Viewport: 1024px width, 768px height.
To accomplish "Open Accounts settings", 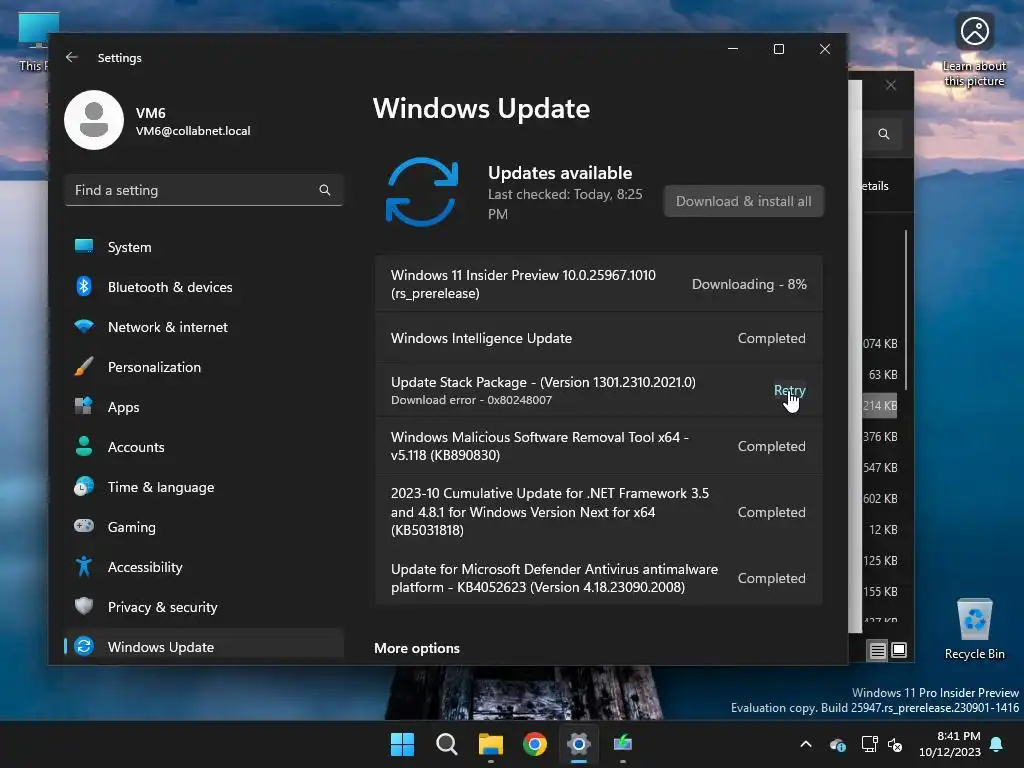I will click(204, 447).
